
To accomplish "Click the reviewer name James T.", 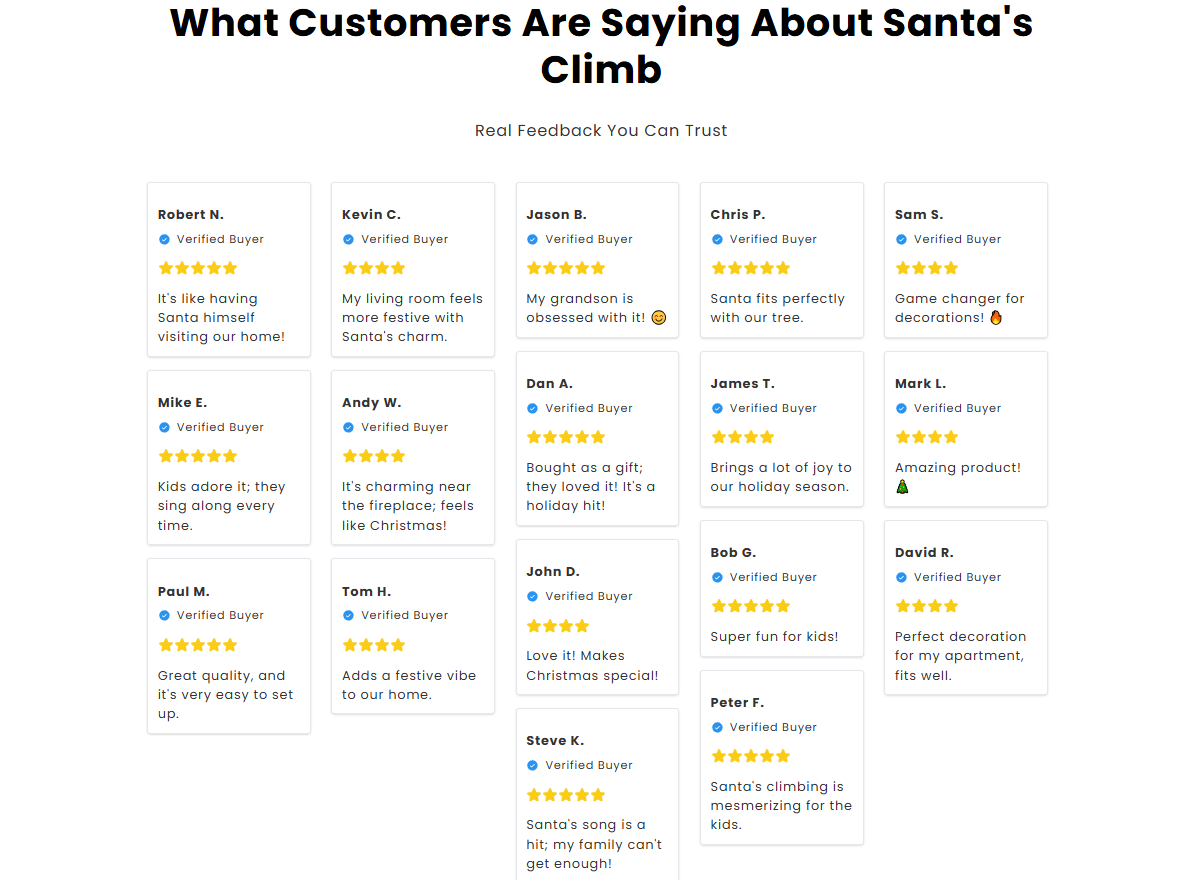I will point(742,384).
